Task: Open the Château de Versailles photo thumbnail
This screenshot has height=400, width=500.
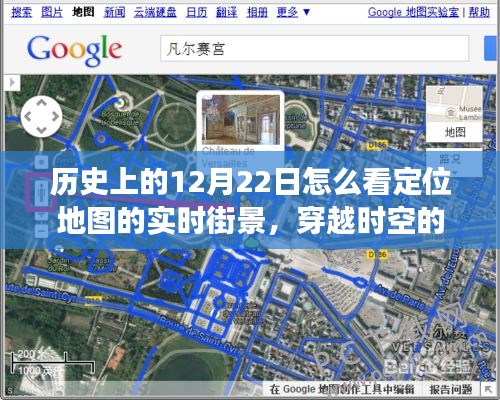Action: tap(241, 120)
